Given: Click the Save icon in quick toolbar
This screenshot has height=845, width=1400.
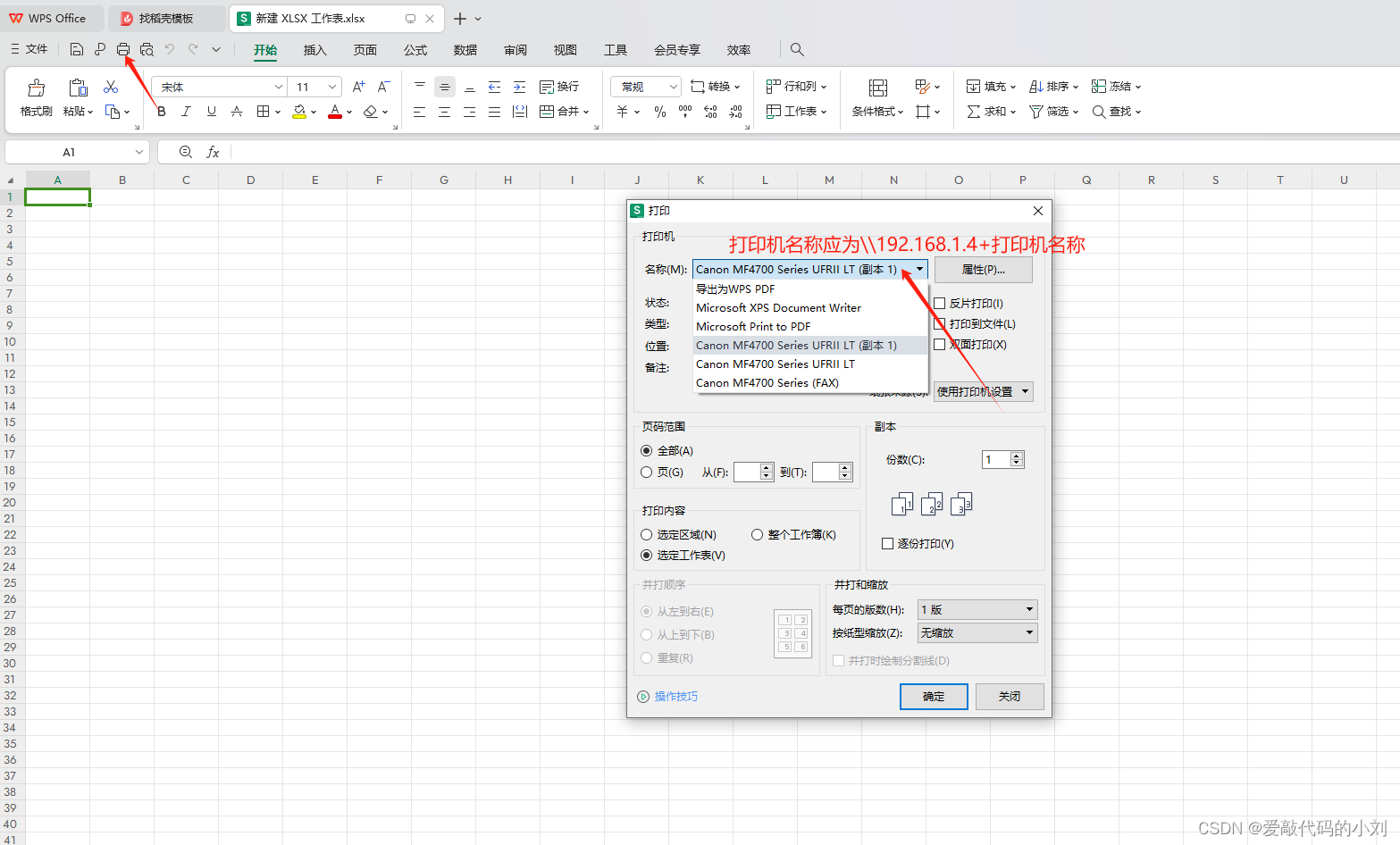Looking at the screenshot, I should (77, 49).
